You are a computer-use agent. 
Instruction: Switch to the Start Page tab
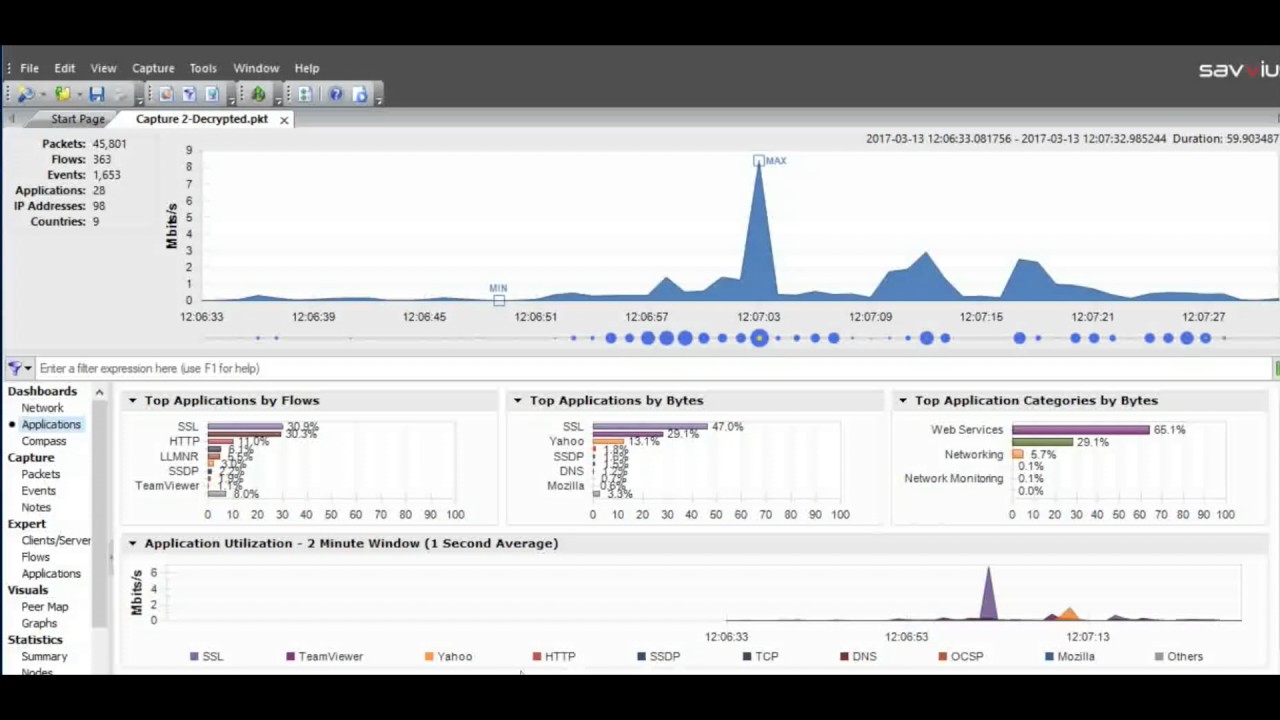tap(78, 119)
